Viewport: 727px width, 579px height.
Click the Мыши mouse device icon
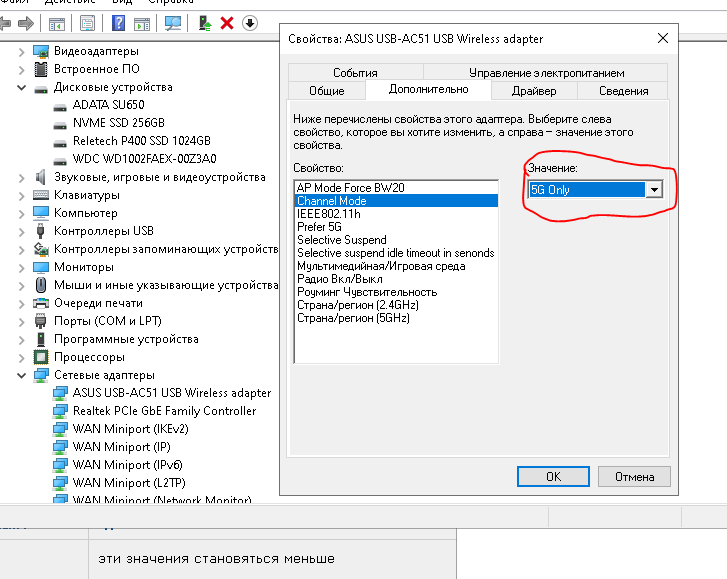41,285
